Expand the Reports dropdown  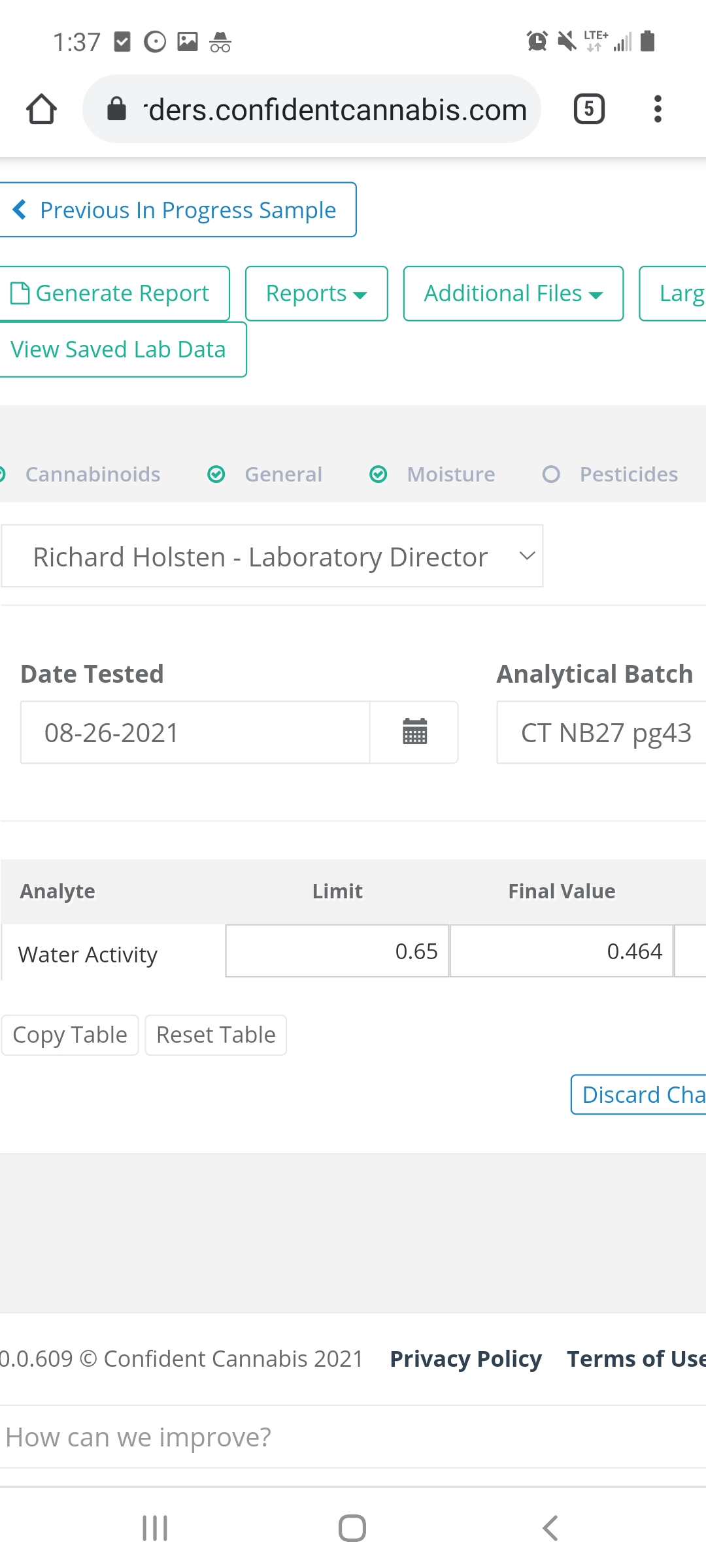click(x=316, y=294)
